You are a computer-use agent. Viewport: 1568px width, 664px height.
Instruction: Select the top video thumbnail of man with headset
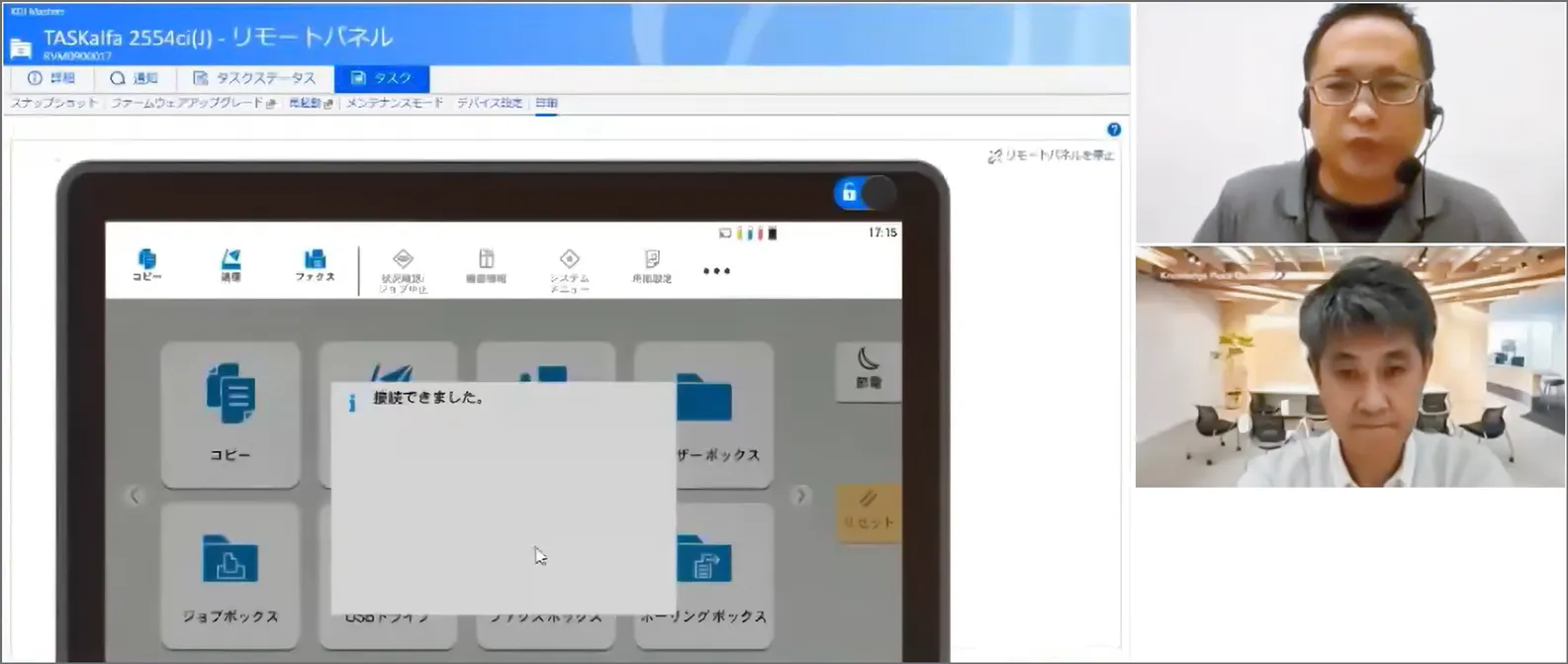point(1350,122)
